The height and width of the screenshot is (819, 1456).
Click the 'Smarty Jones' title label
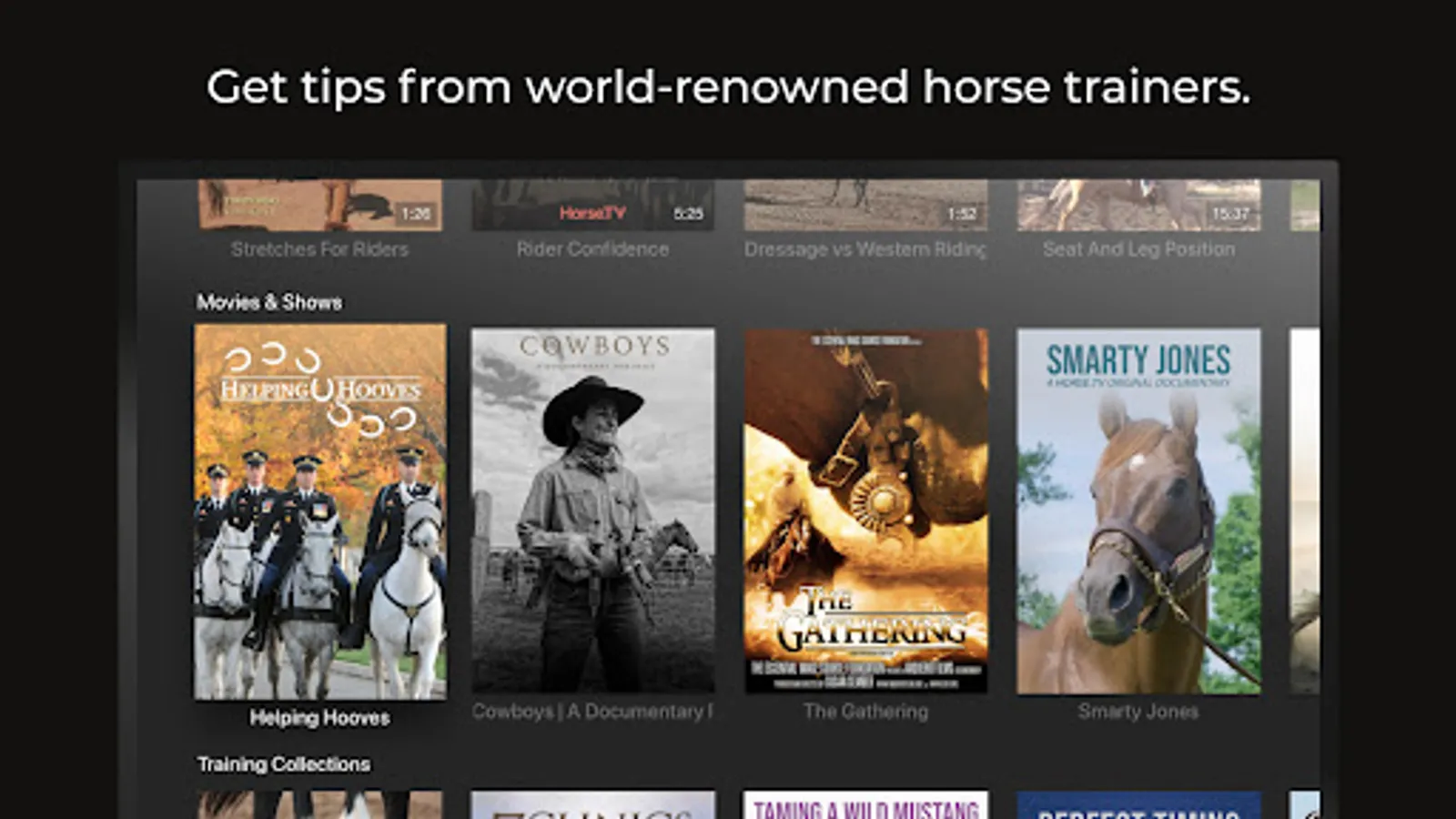1138,712
